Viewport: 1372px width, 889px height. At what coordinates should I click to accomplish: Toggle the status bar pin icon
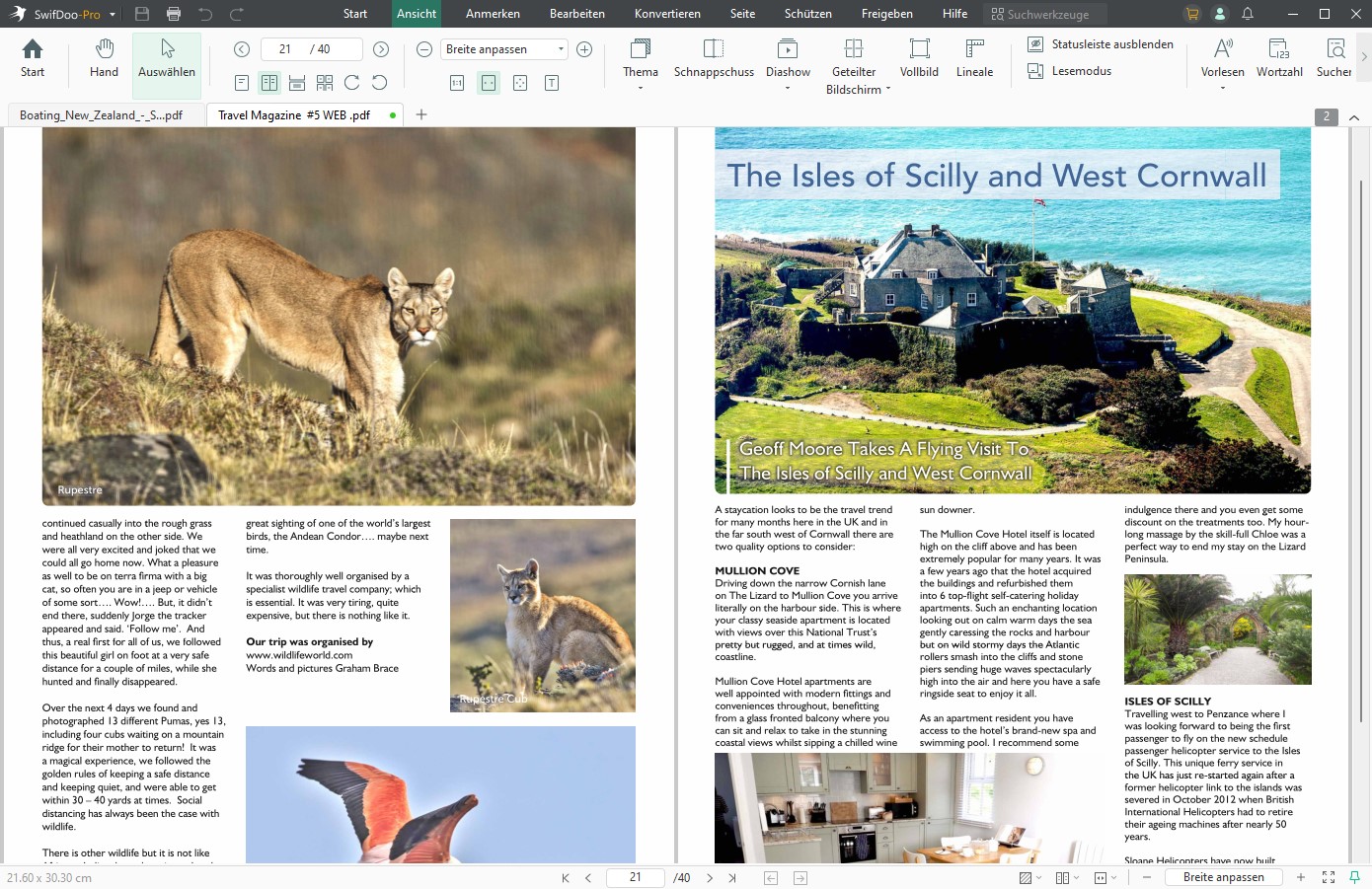point(1354,877)
